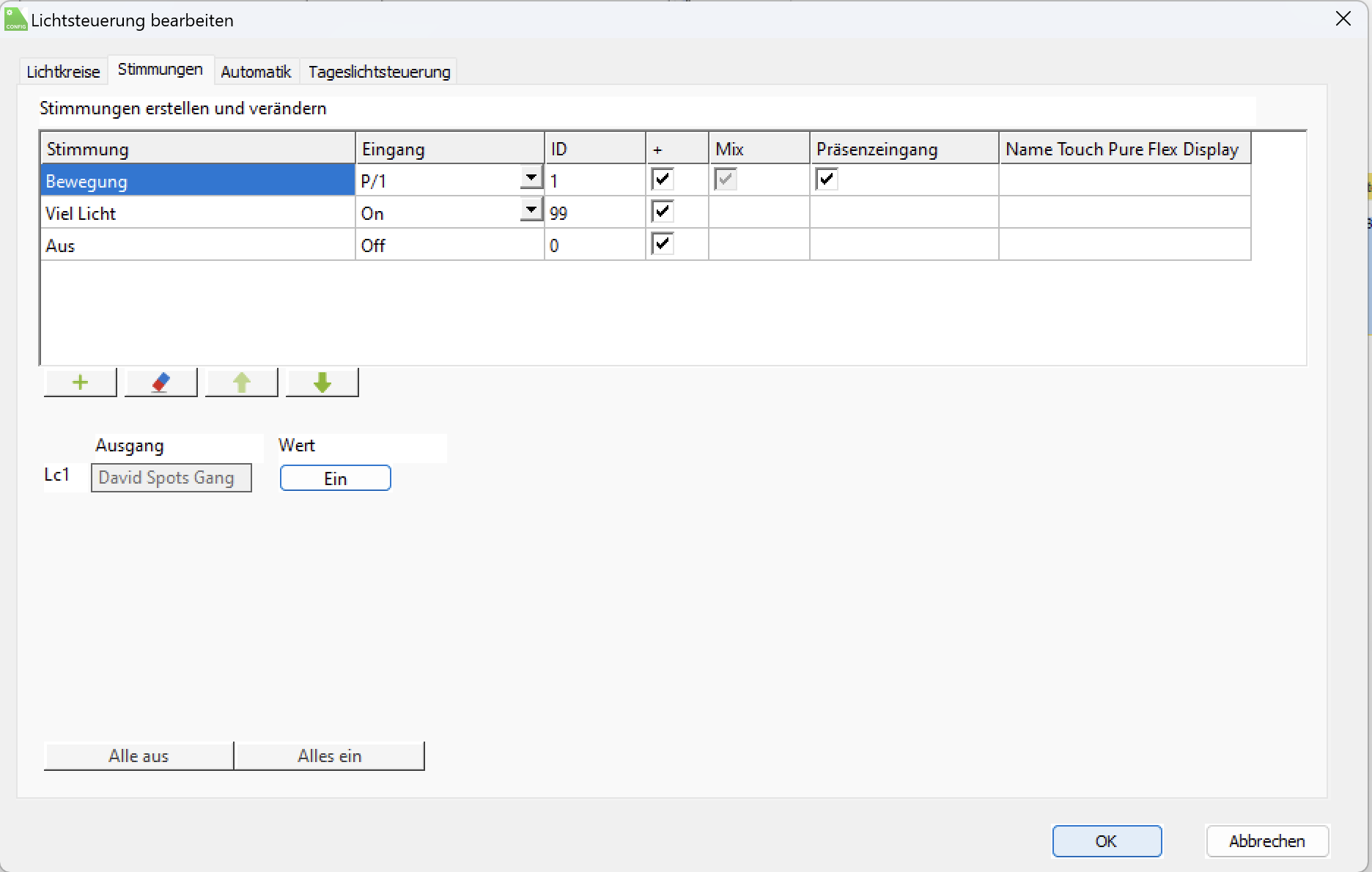Screen dimensions: 1372x872
Task: Click the config app icon in title bar
Action: point(15,20)
